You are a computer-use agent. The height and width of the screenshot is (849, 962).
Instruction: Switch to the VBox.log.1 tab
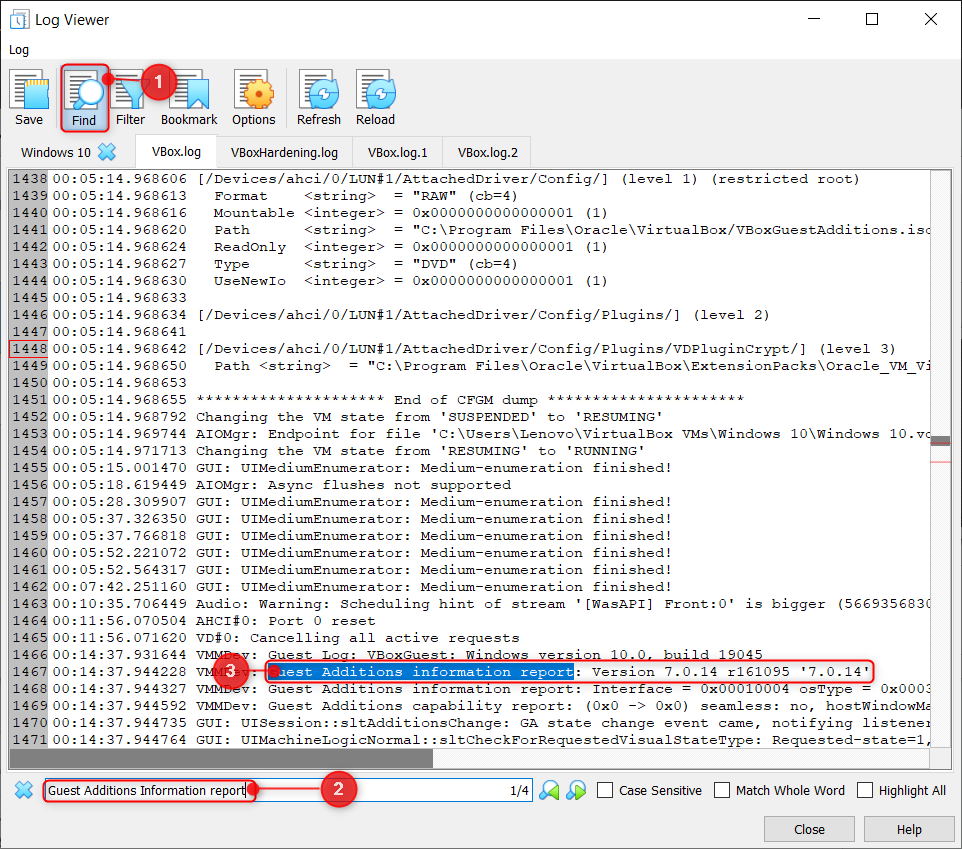[398, 152]
